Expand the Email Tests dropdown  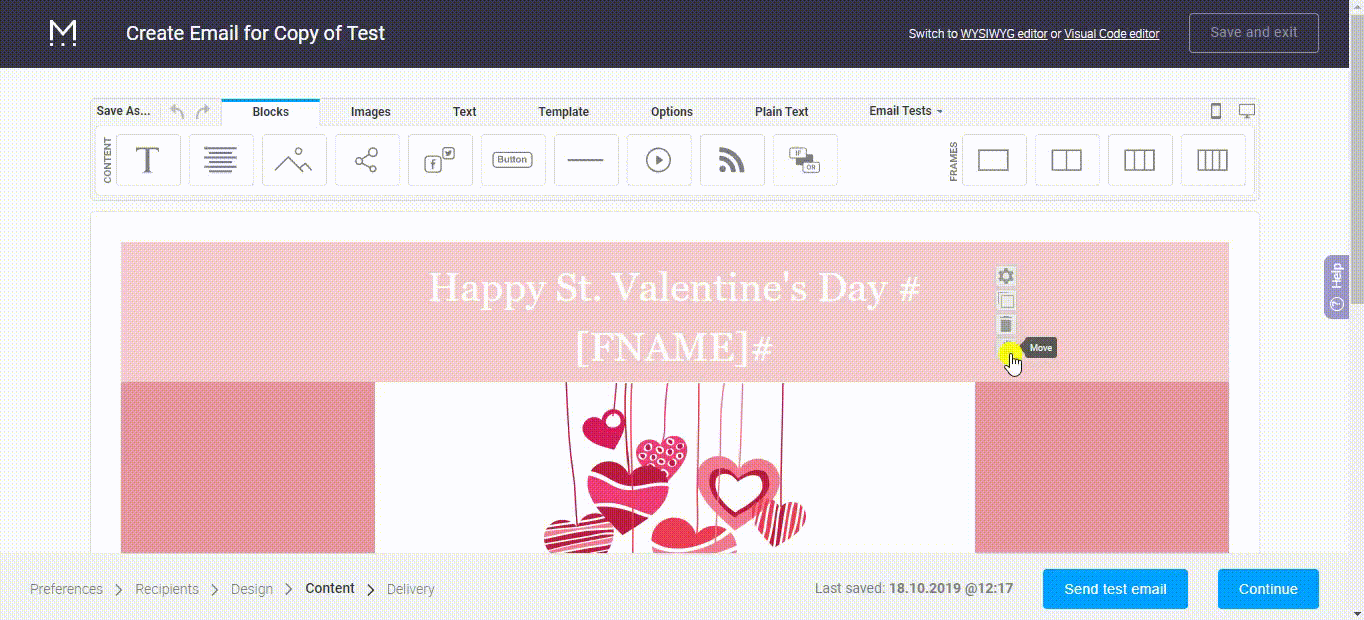(905, 111)
